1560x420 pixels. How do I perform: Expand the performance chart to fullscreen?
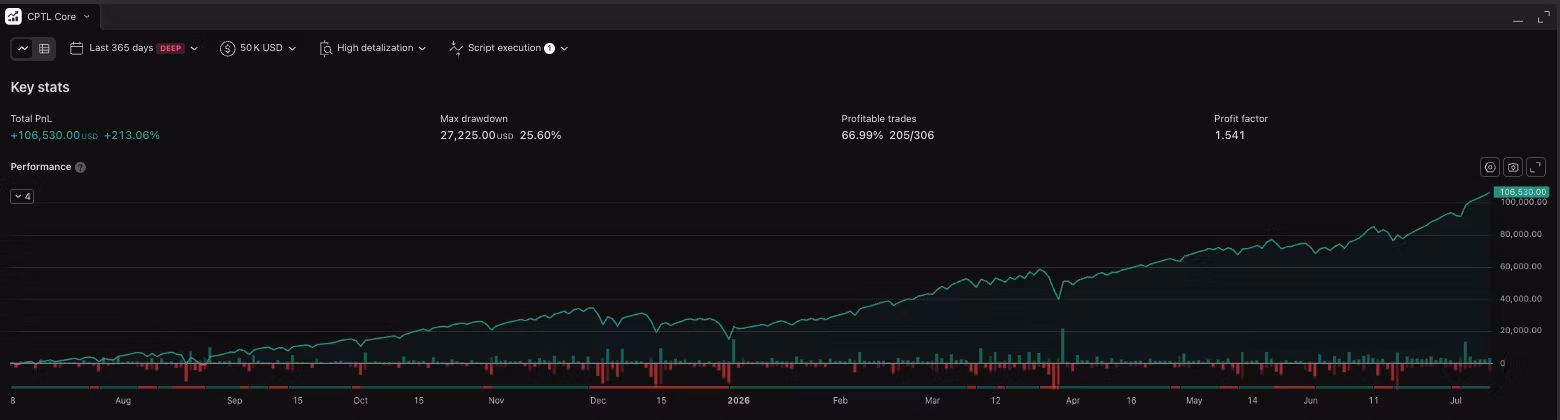[1537, 167]
